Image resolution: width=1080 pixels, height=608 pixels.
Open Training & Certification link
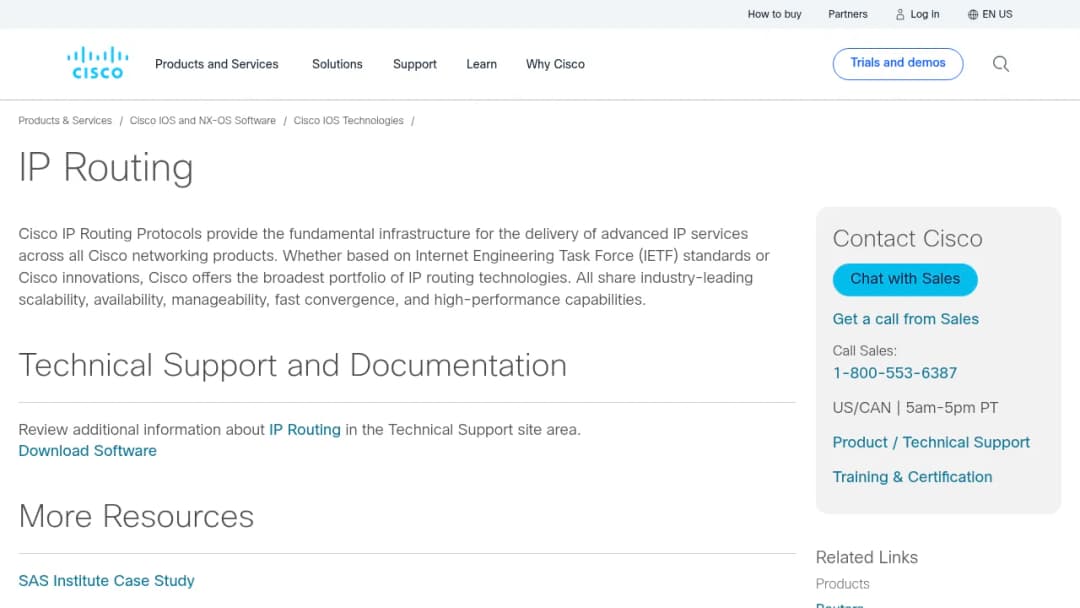pos(912,476)
